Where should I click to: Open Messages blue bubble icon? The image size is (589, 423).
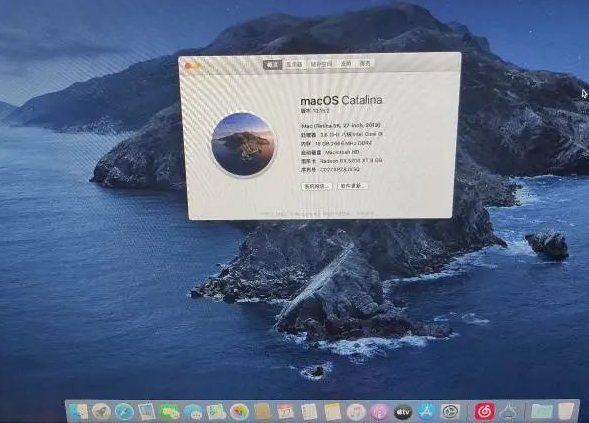[x=193, y=412]
